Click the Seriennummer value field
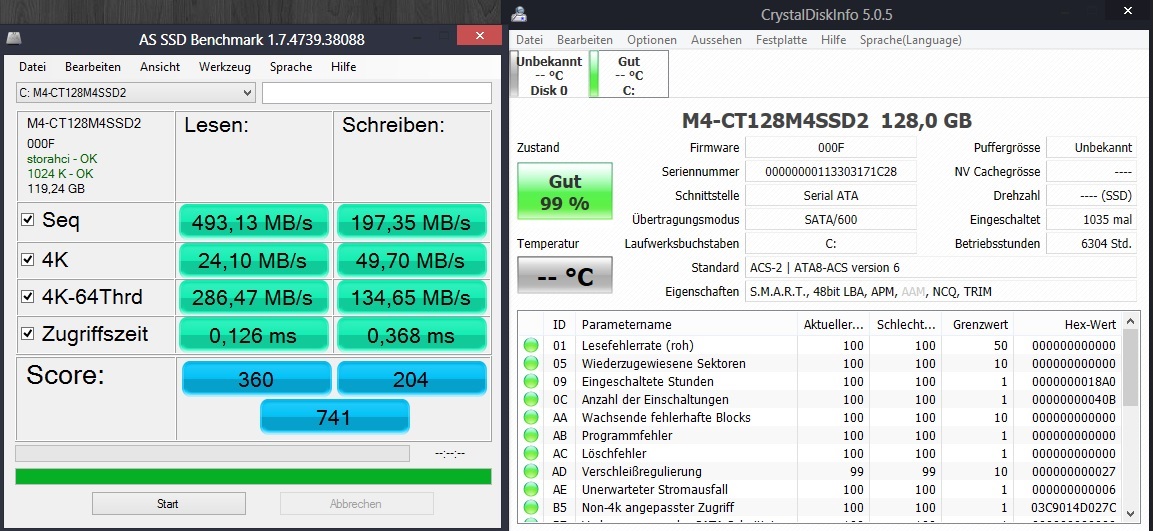 click(831, 172)
